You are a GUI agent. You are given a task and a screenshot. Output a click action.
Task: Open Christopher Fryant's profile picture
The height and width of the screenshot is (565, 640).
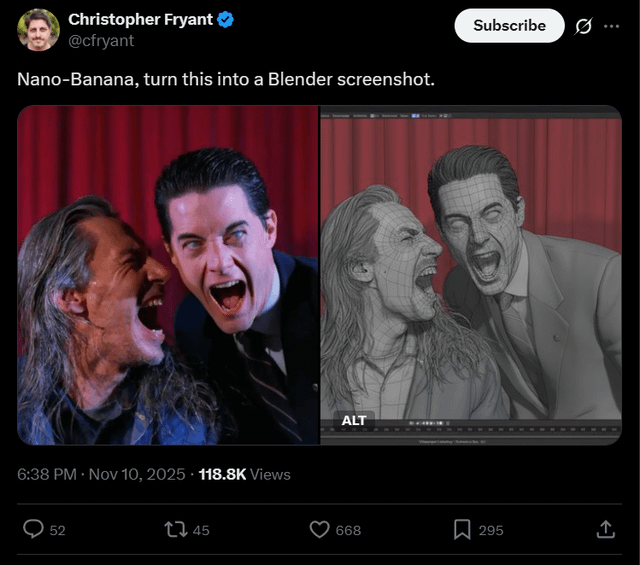(38, 29)
